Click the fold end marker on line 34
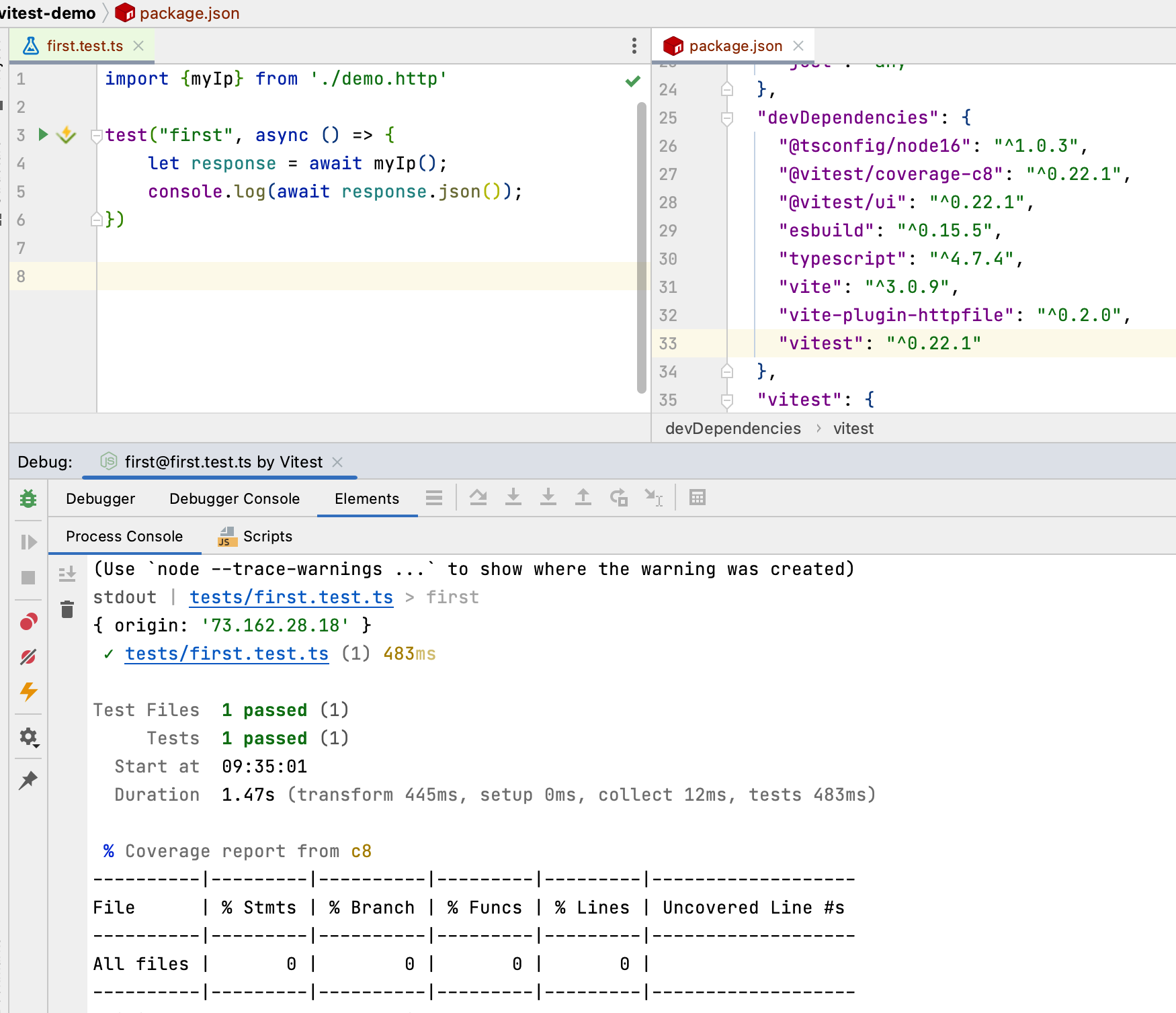1176x1013 pixels. (x=726, y=371)
